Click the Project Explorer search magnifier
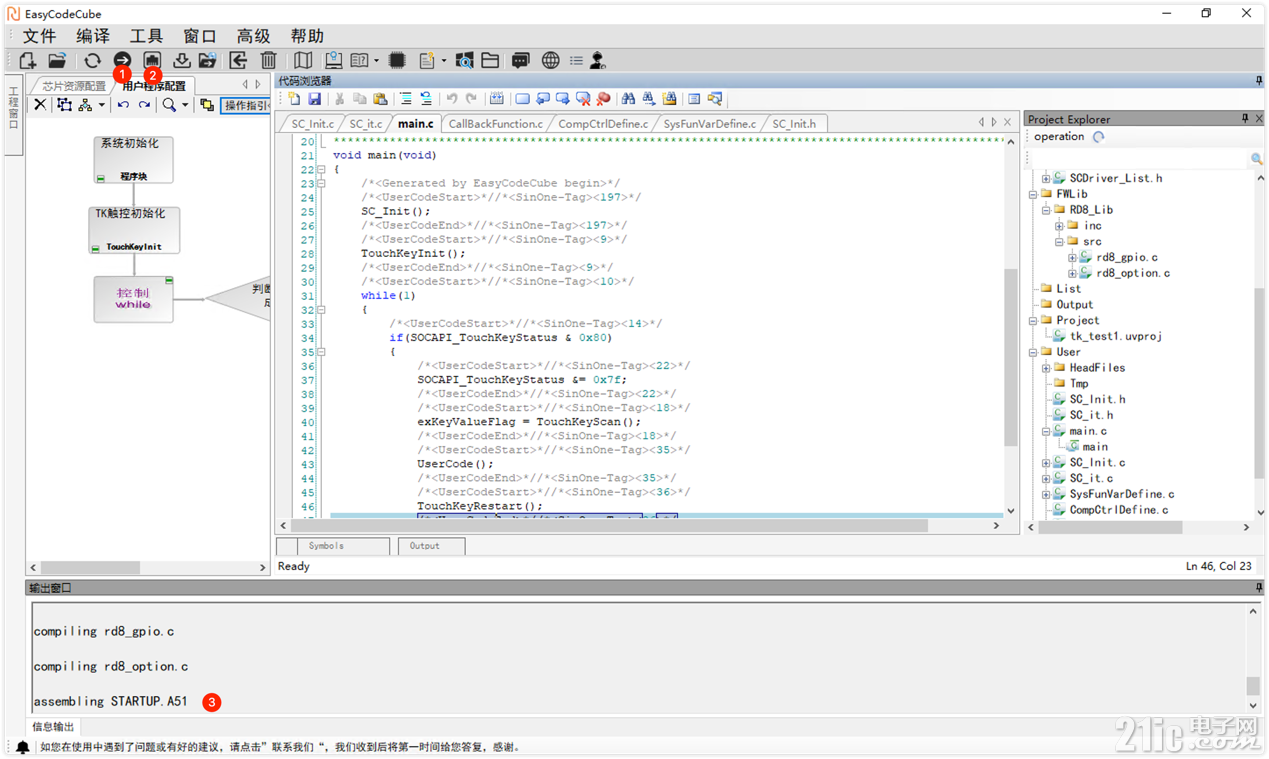 coord(1256,159)
